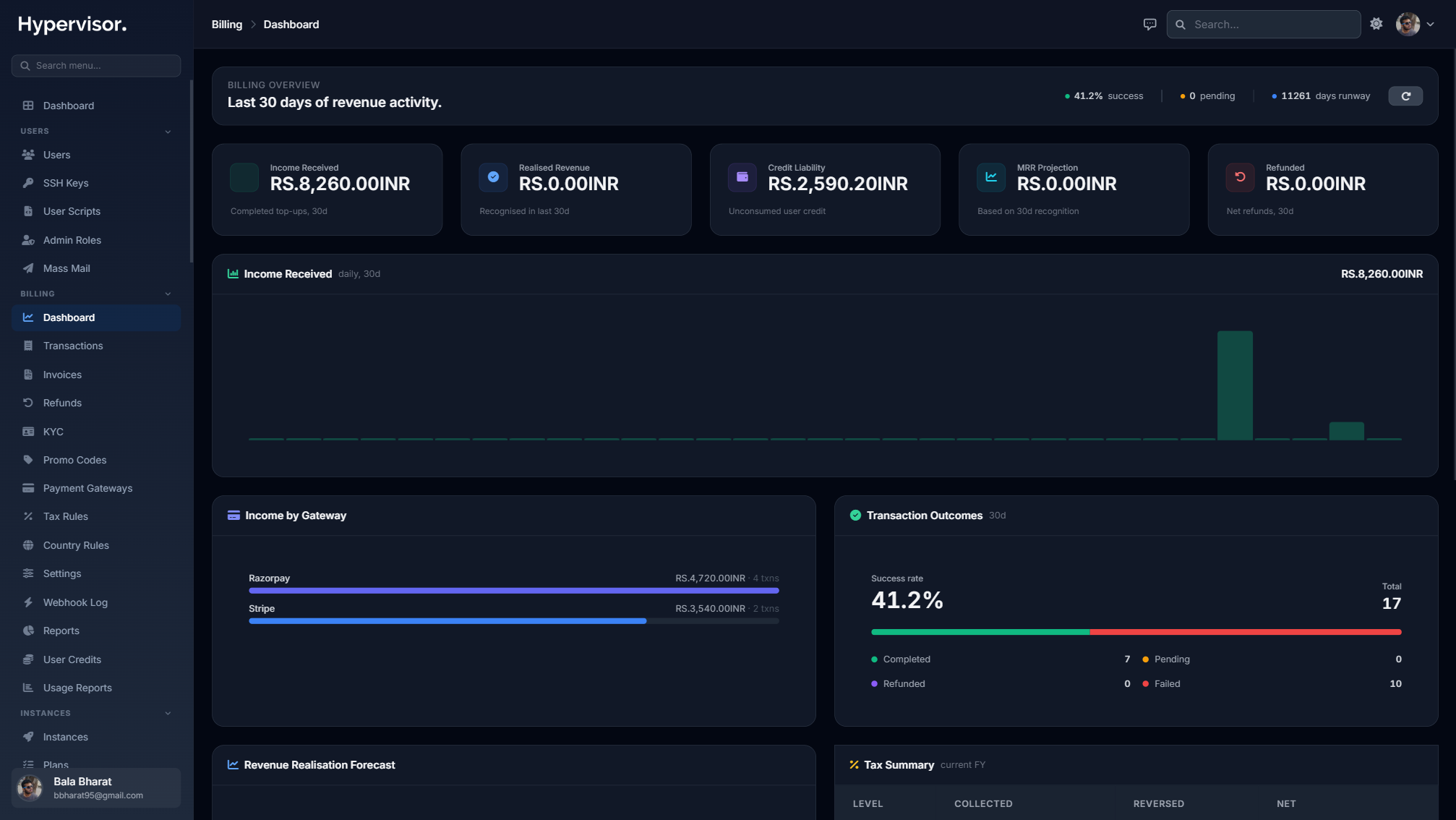Viewport: 1456px width, 820px height.
Task: Click the COLLECTED column header
Action: click(983, 804)
